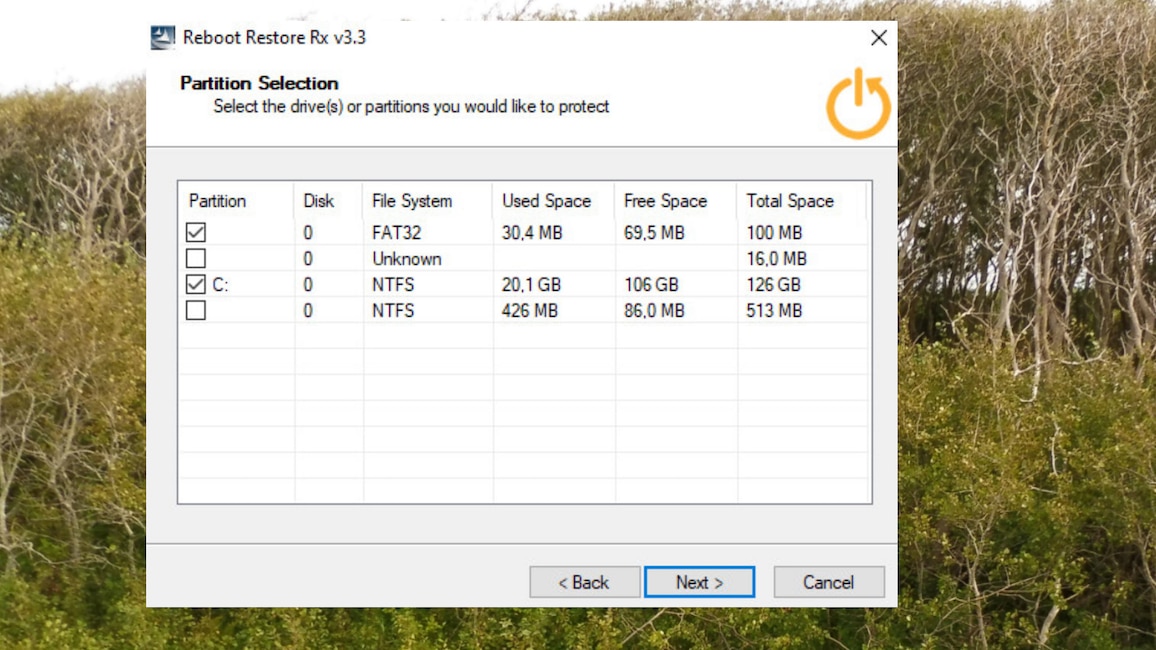Click the C: drive label
Viewport: 1156px width, 650px height.
click(220, 284)
